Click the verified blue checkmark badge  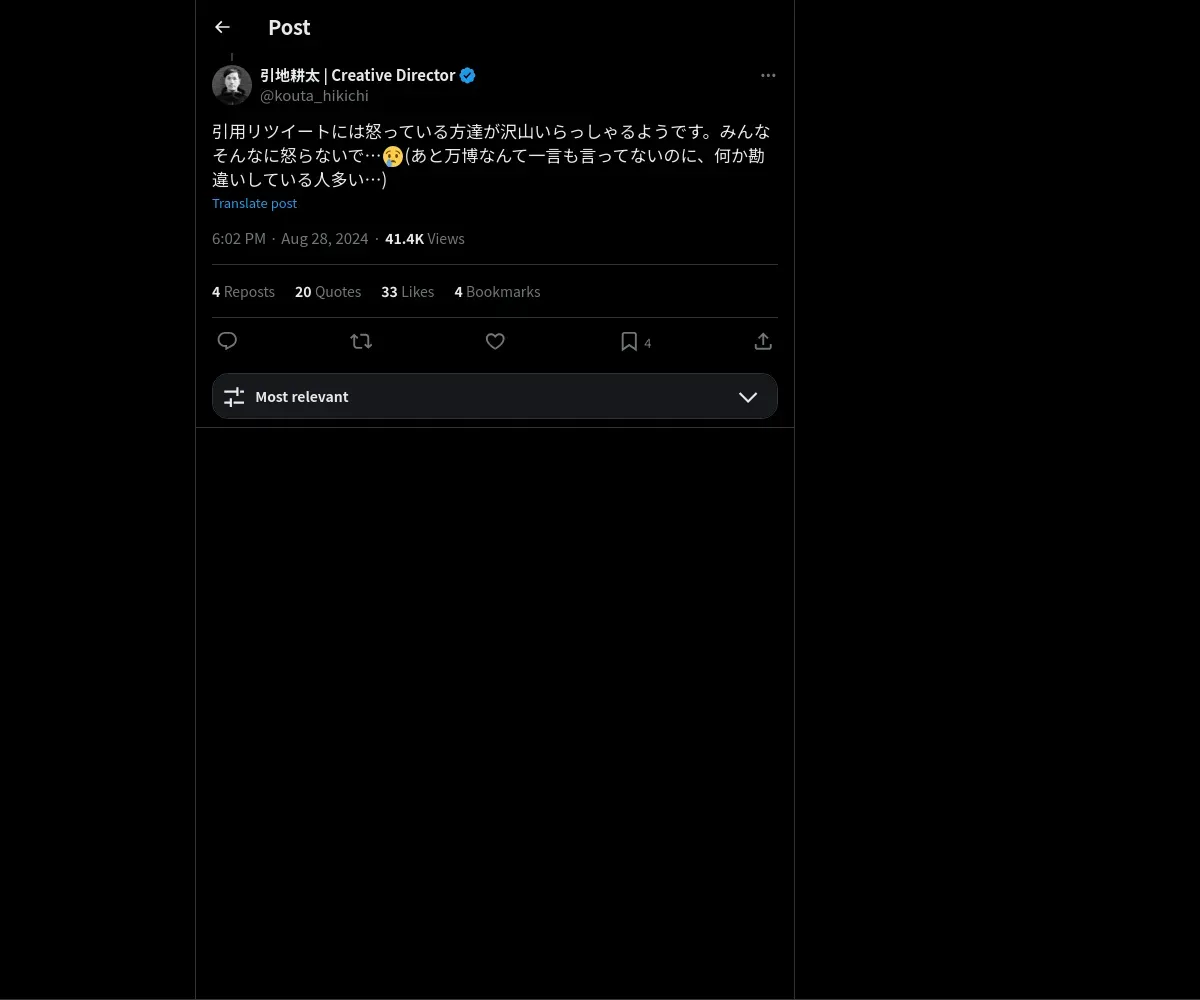[467, 75]
